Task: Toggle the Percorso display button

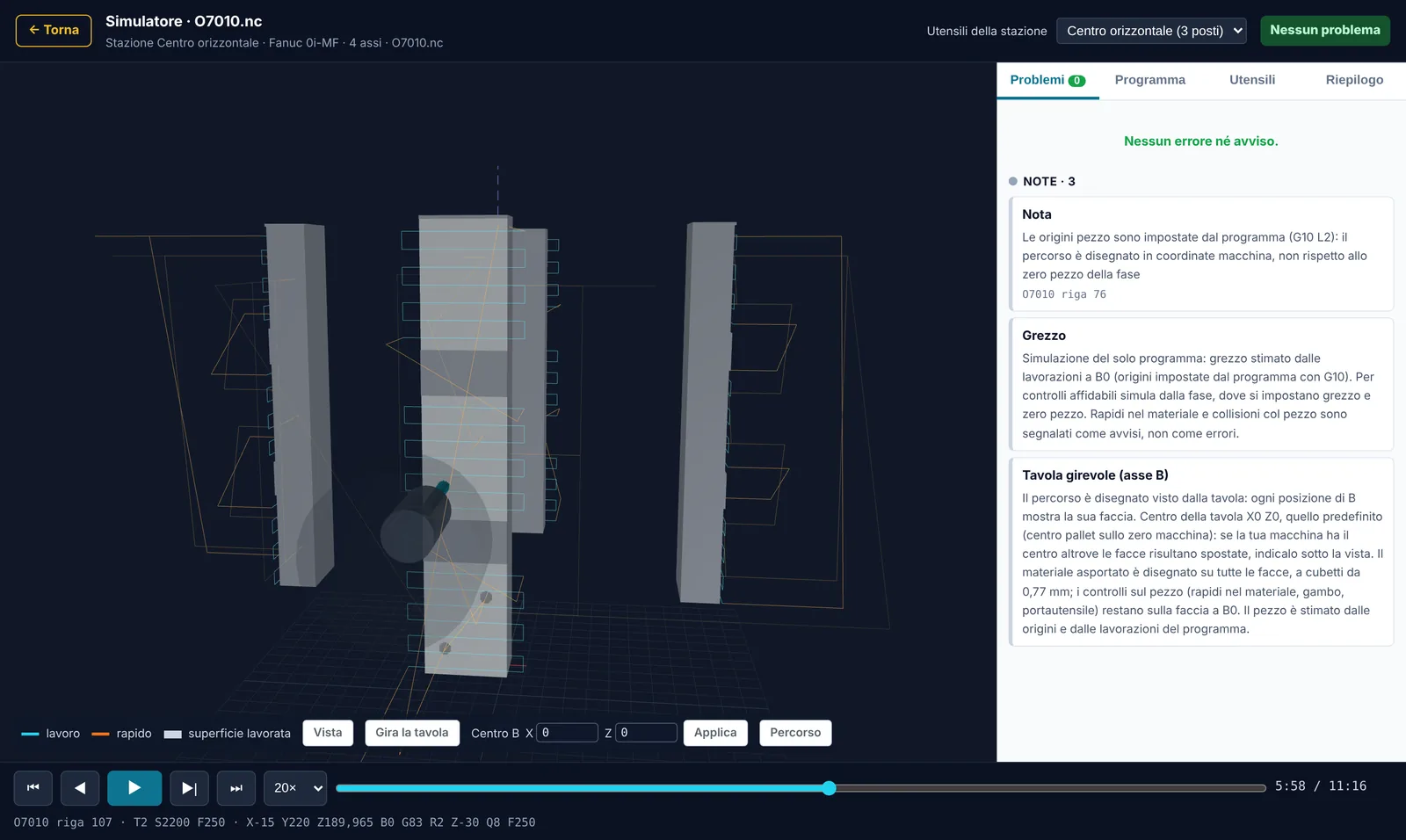Action: tap(795, 733)
